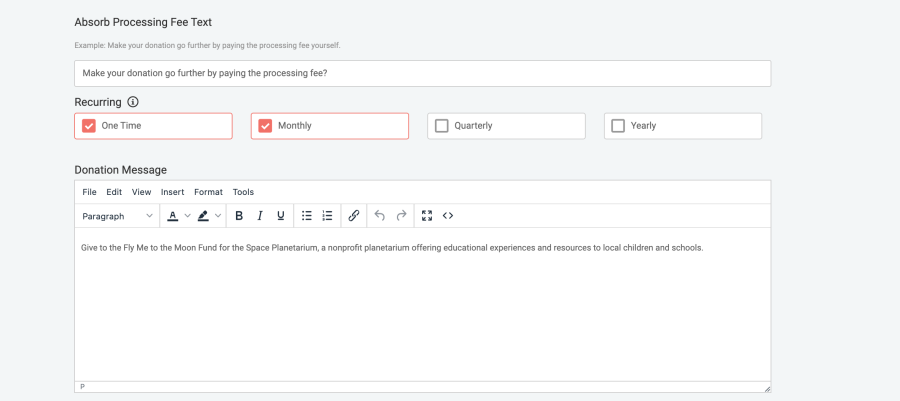Image resolution: width=900 pixels, height=401 pixels.
Task: Expand the Paragraph format dropdown
Action: (117, 216)
